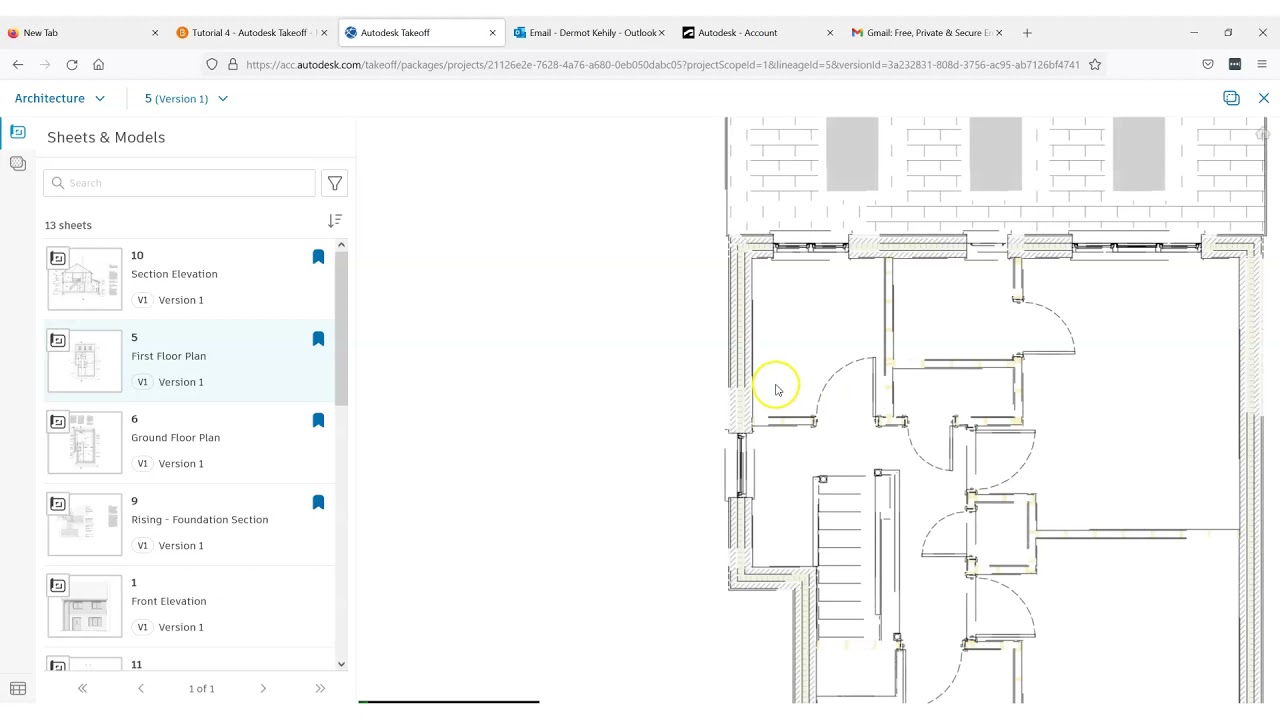This screenshot has width=1280, height=720.
Task: Switch to Tutorial 4 - Autodesk Takeoff tab
Action: pyautogui.click(x=250, y=33)
